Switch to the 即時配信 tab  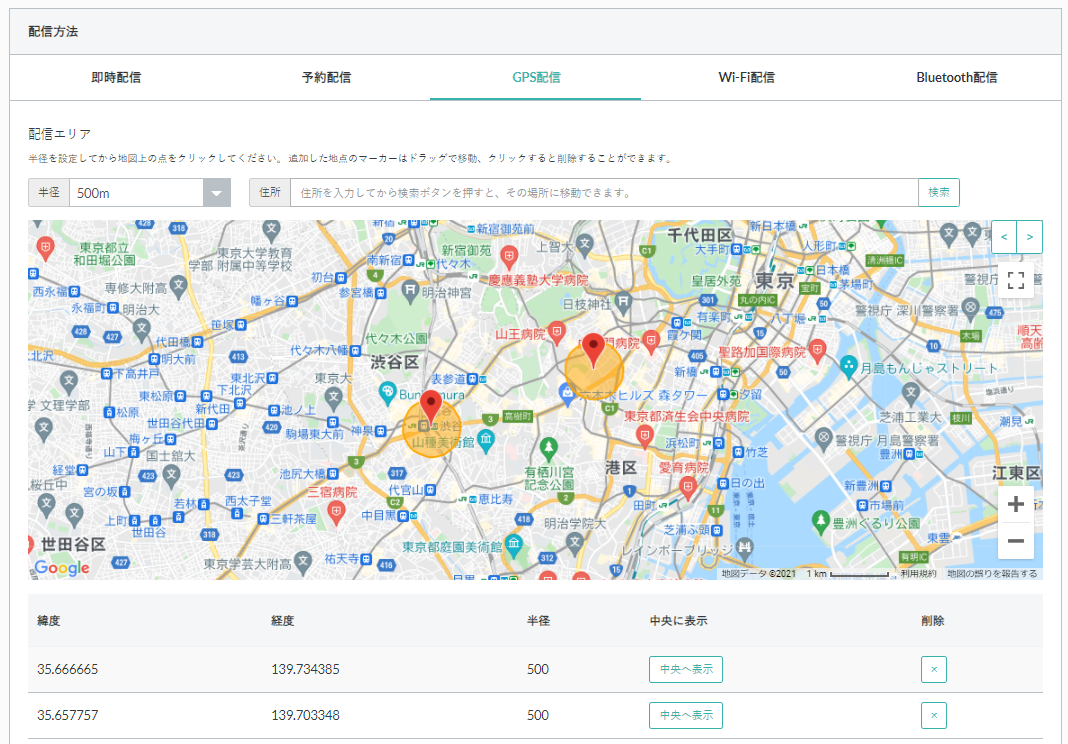(x=116, y=78)
